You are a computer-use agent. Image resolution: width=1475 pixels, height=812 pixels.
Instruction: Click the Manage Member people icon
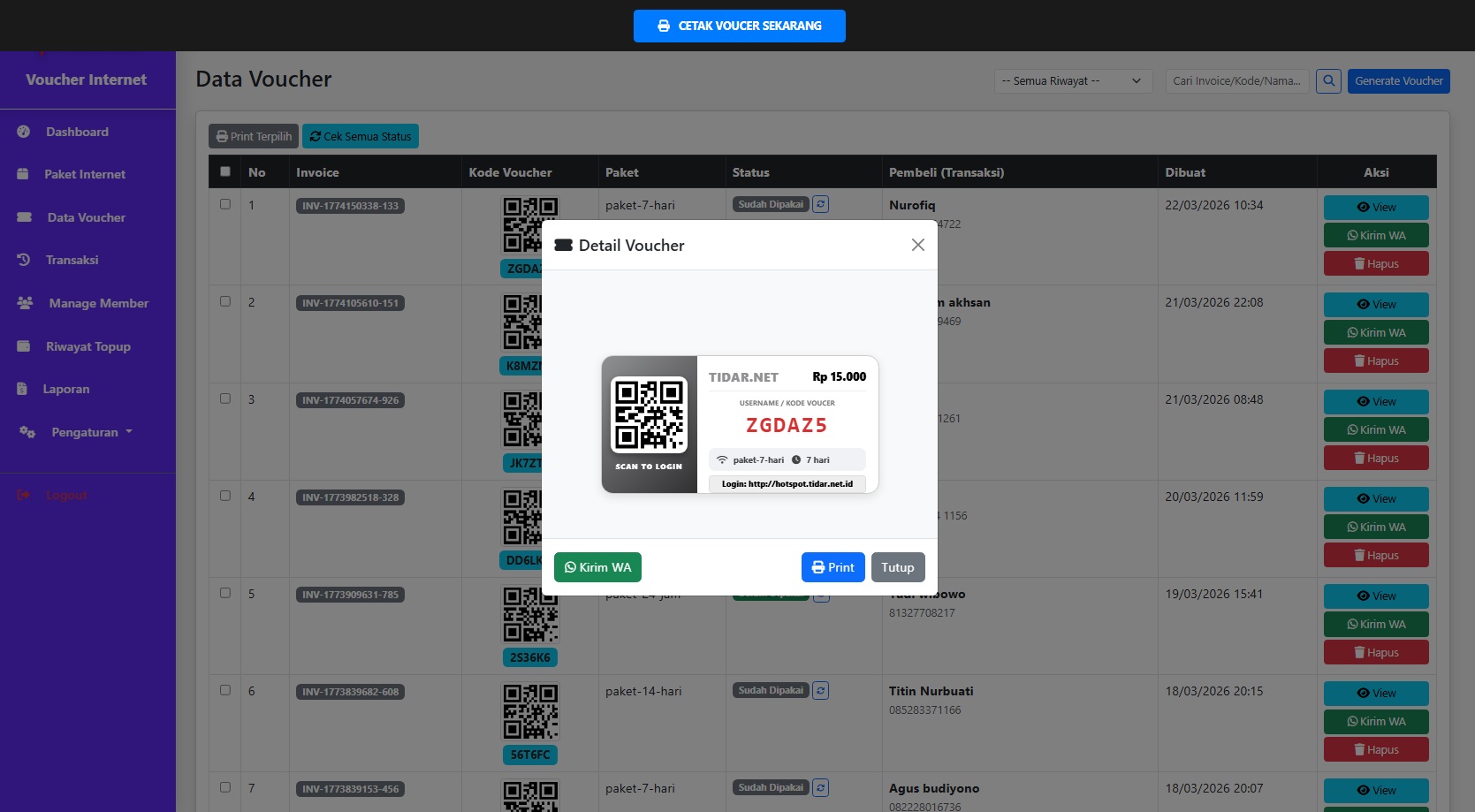tap(25, 303)
